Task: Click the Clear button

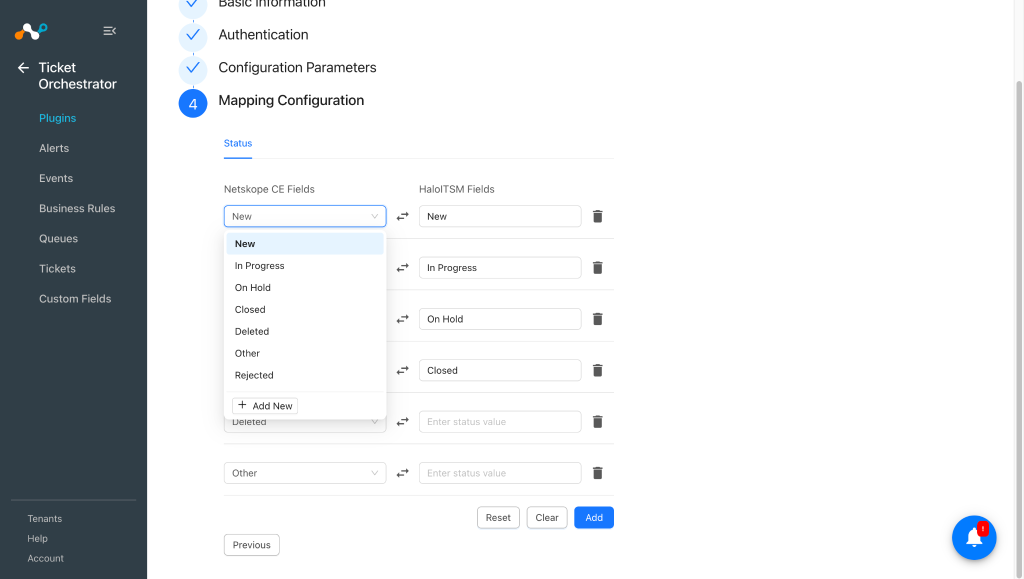Action: tap(547, 518)
